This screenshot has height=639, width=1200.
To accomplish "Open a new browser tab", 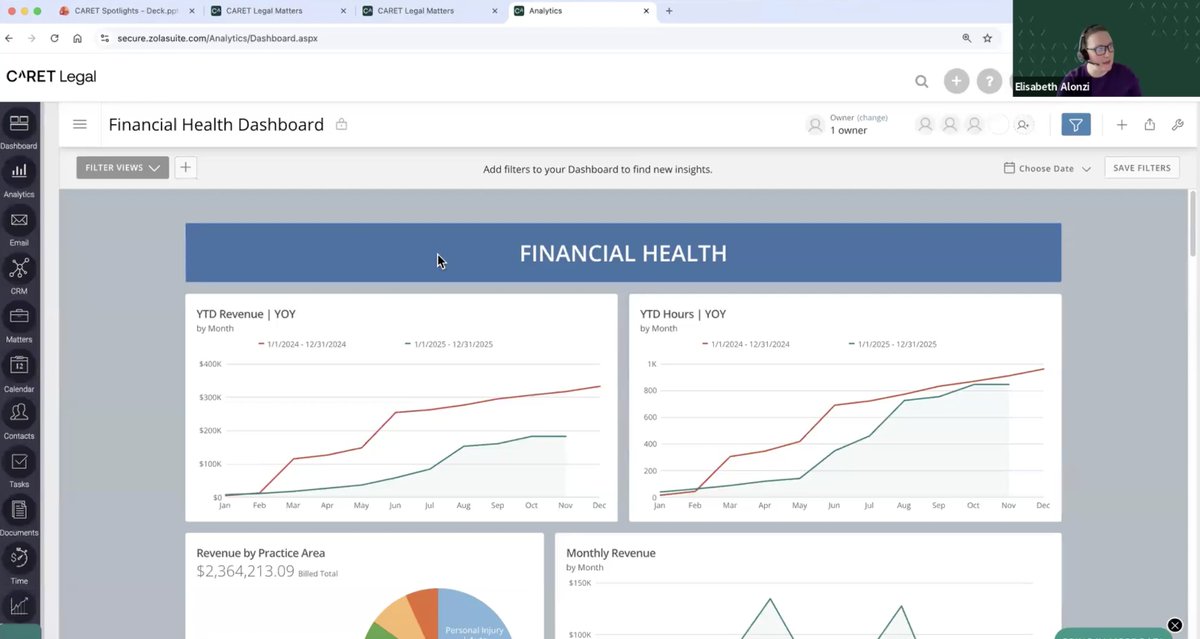I will pos(669,11).
